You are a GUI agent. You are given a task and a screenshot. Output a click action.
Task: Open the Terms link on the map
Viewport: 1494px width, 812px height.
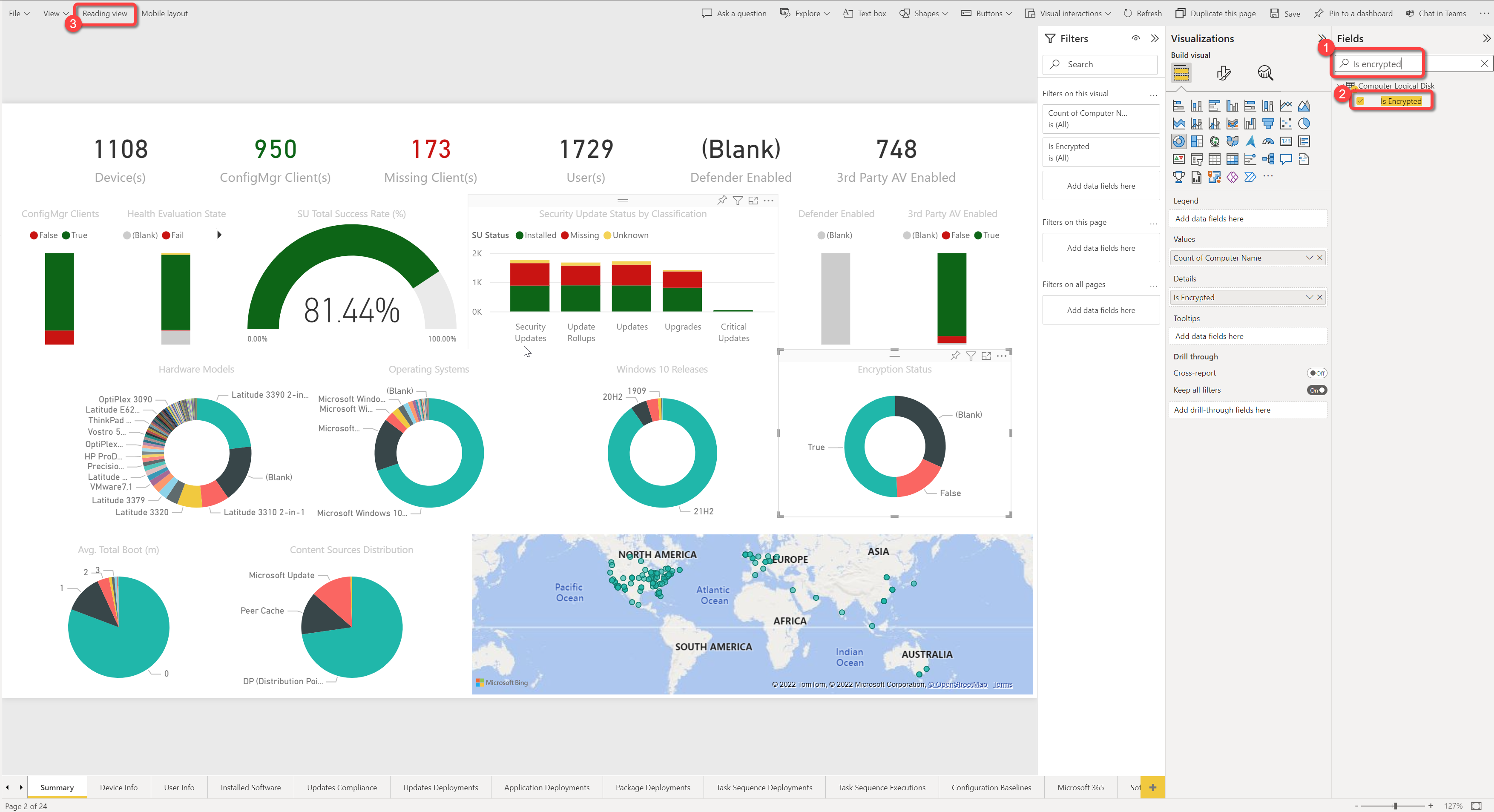click(1002, 684)
